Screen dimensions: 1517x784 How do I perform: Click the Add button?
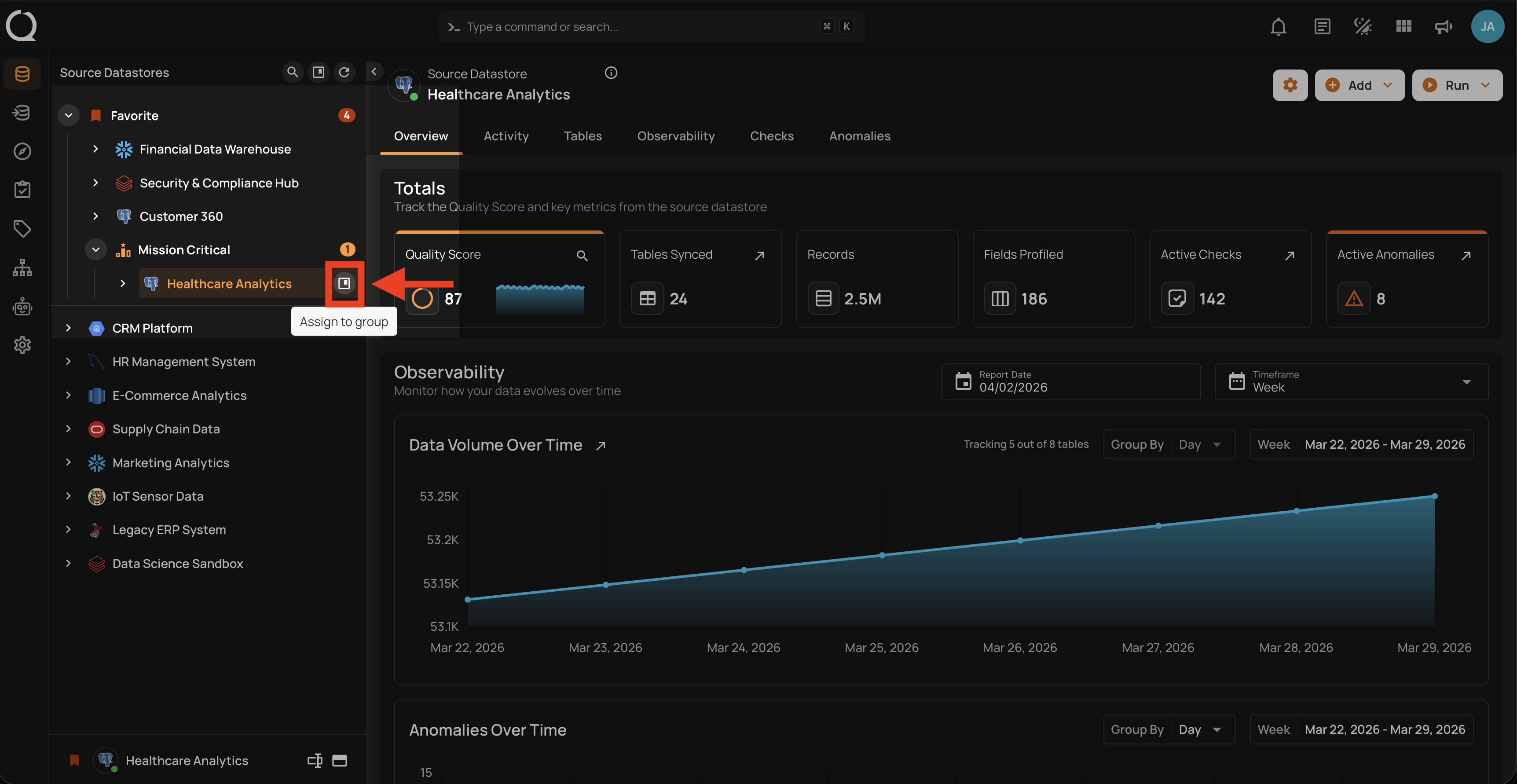[x=1359, y=85]
